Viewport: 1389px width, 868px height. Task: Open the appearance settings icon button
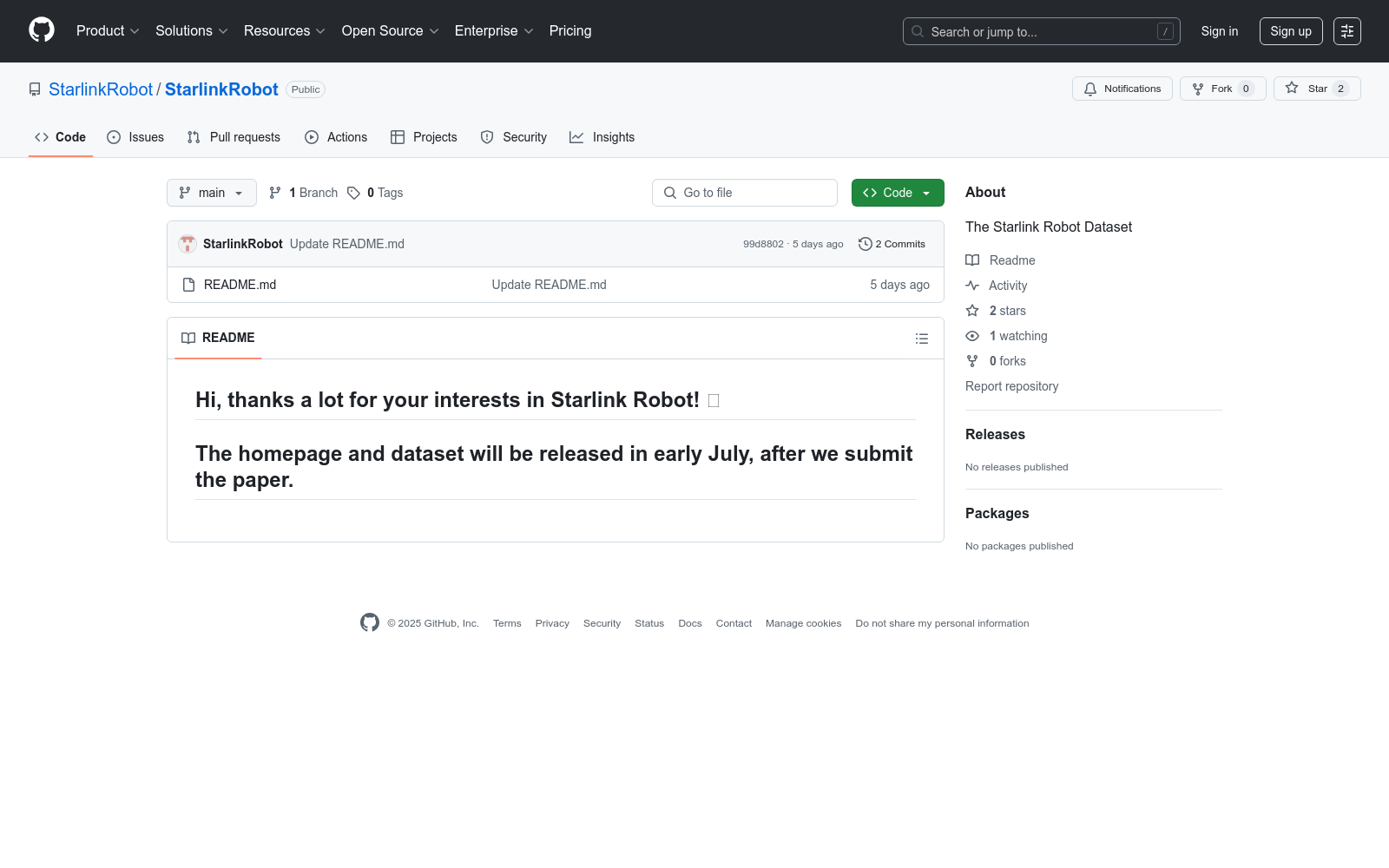(1347, 31)
